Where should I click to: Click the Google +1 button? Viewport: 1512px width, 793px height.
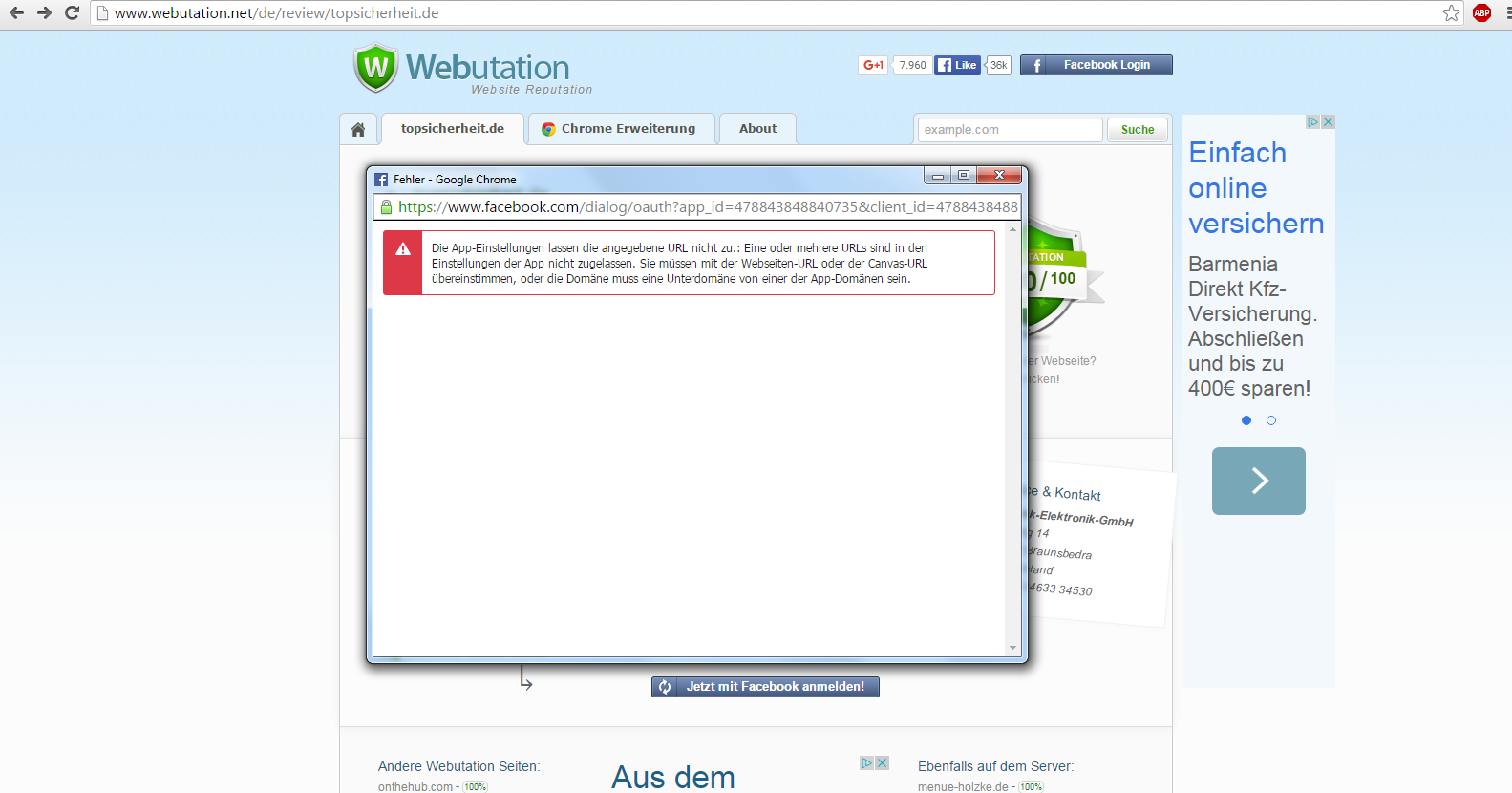pyautogui.click(x=873, y=65)
